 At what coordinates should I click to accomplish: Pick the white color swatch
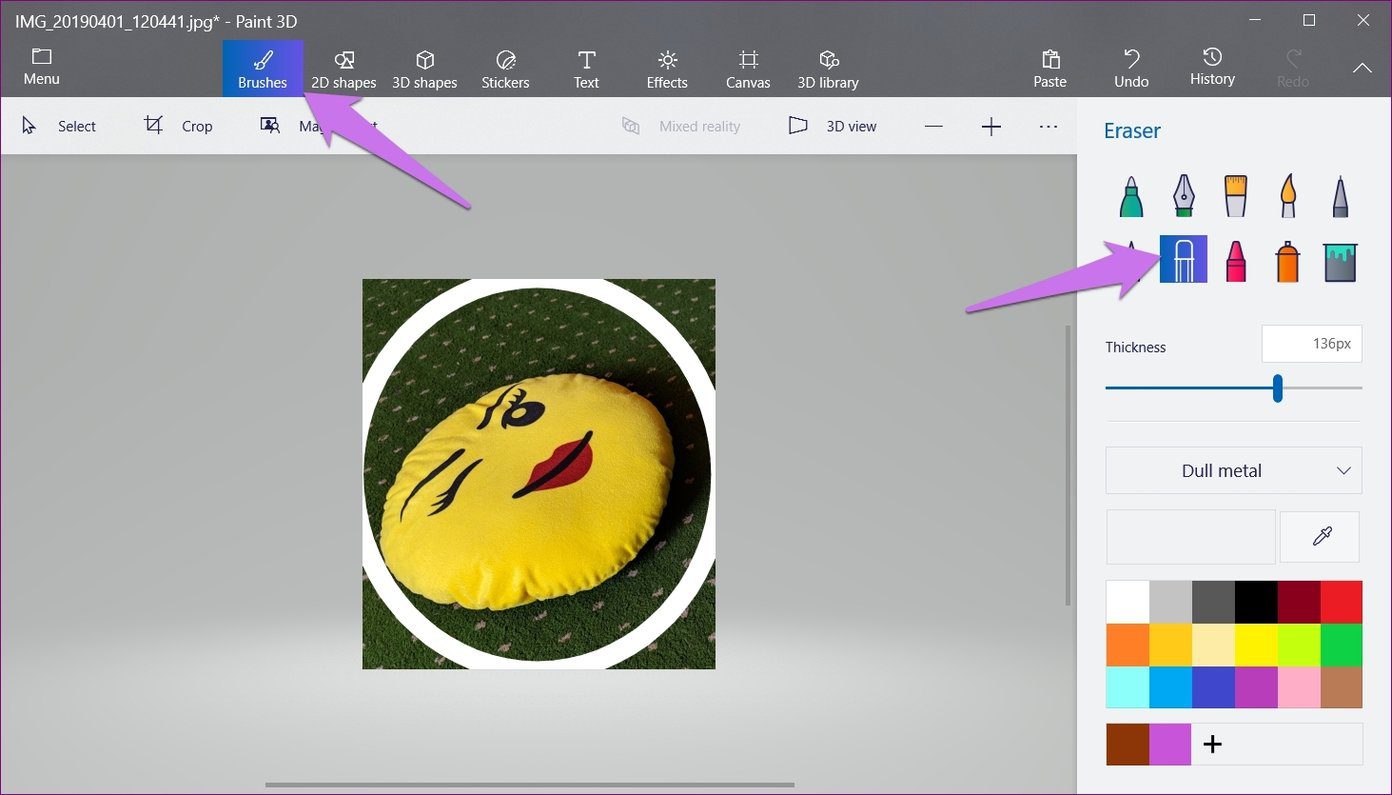1127,602
